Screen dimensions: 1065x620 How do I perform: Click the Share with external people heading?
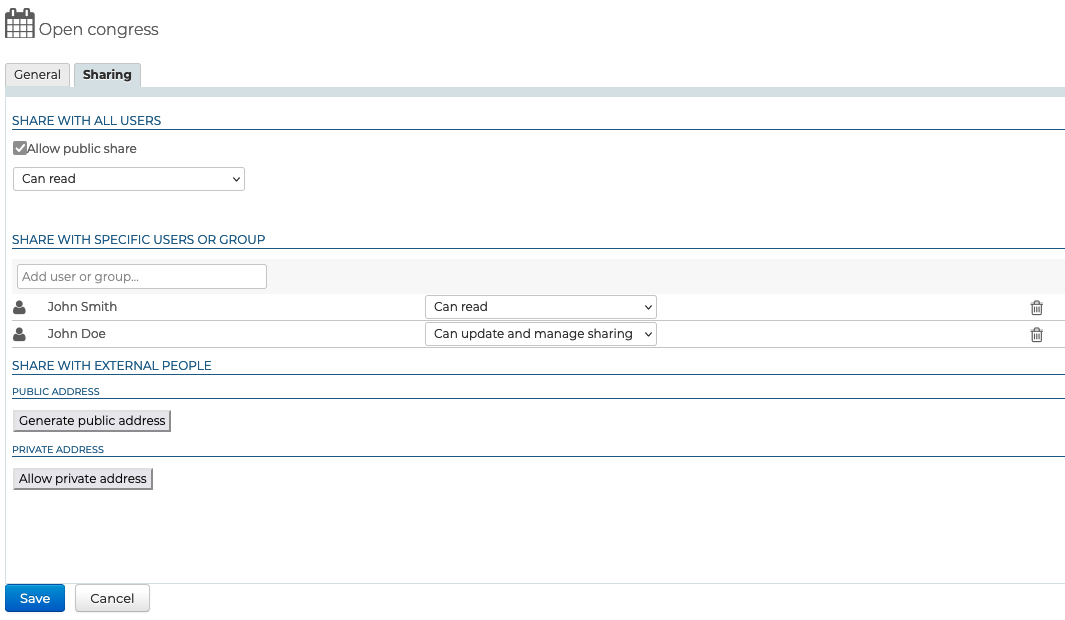point(112,366)
